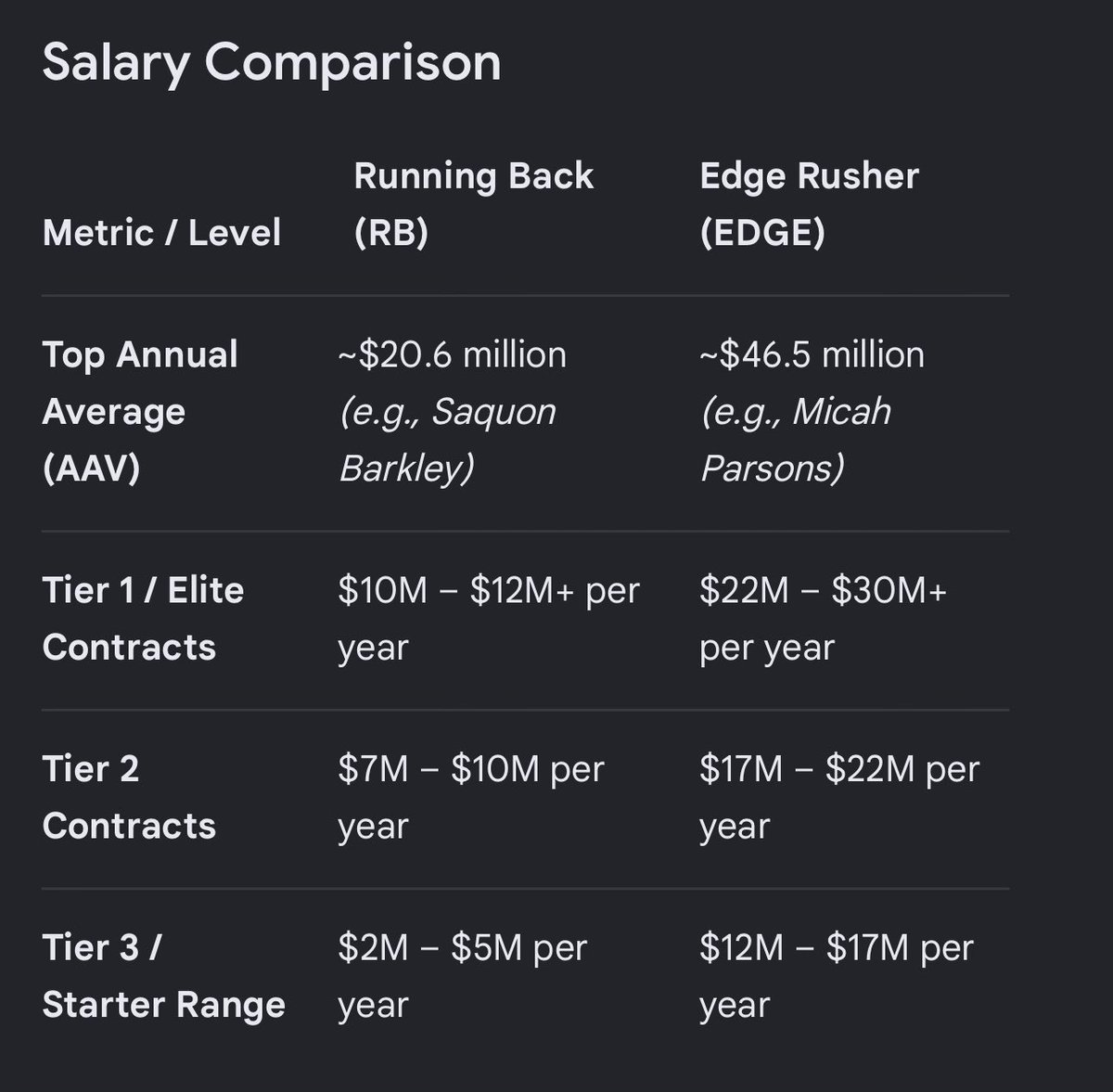Click the $7M – $10M per year cell
Image resolution: width=1113 pixels, height=1092 pixels.
point(471,797)
